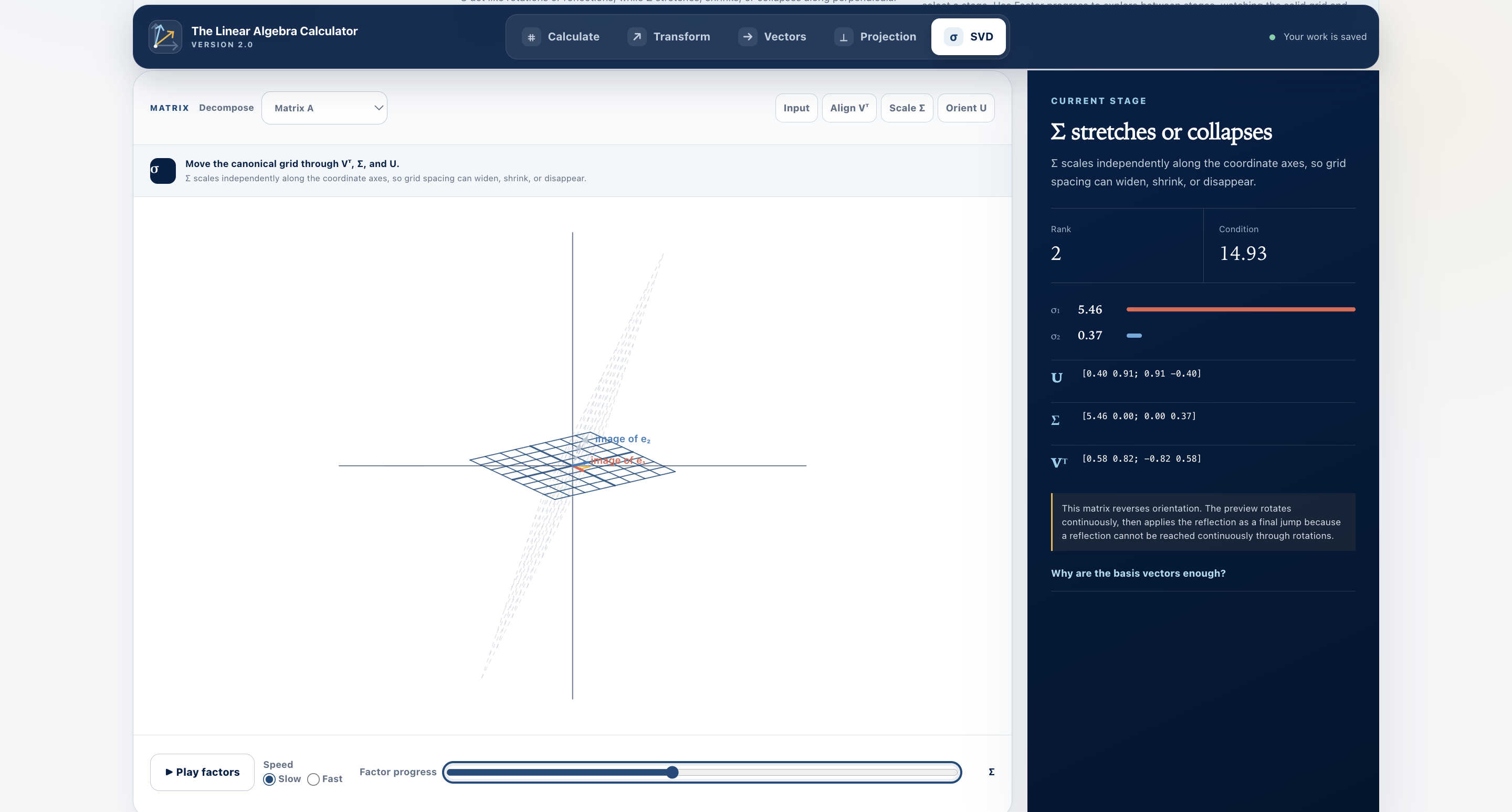This screenshot has width=1512, height=812.
Task: Jump to the Align Vᵀ stage
Action: tap(849, 108)
